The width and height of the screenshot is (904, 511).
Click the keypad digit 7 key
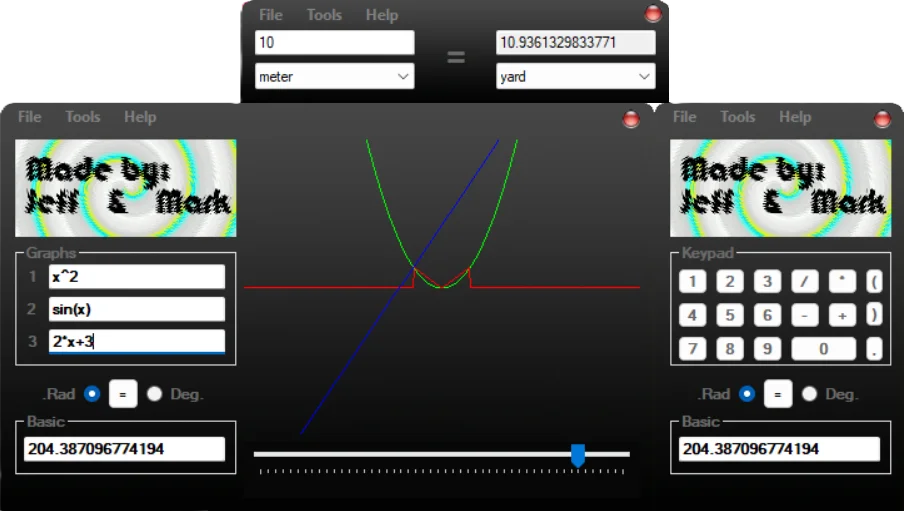point(692,349)
